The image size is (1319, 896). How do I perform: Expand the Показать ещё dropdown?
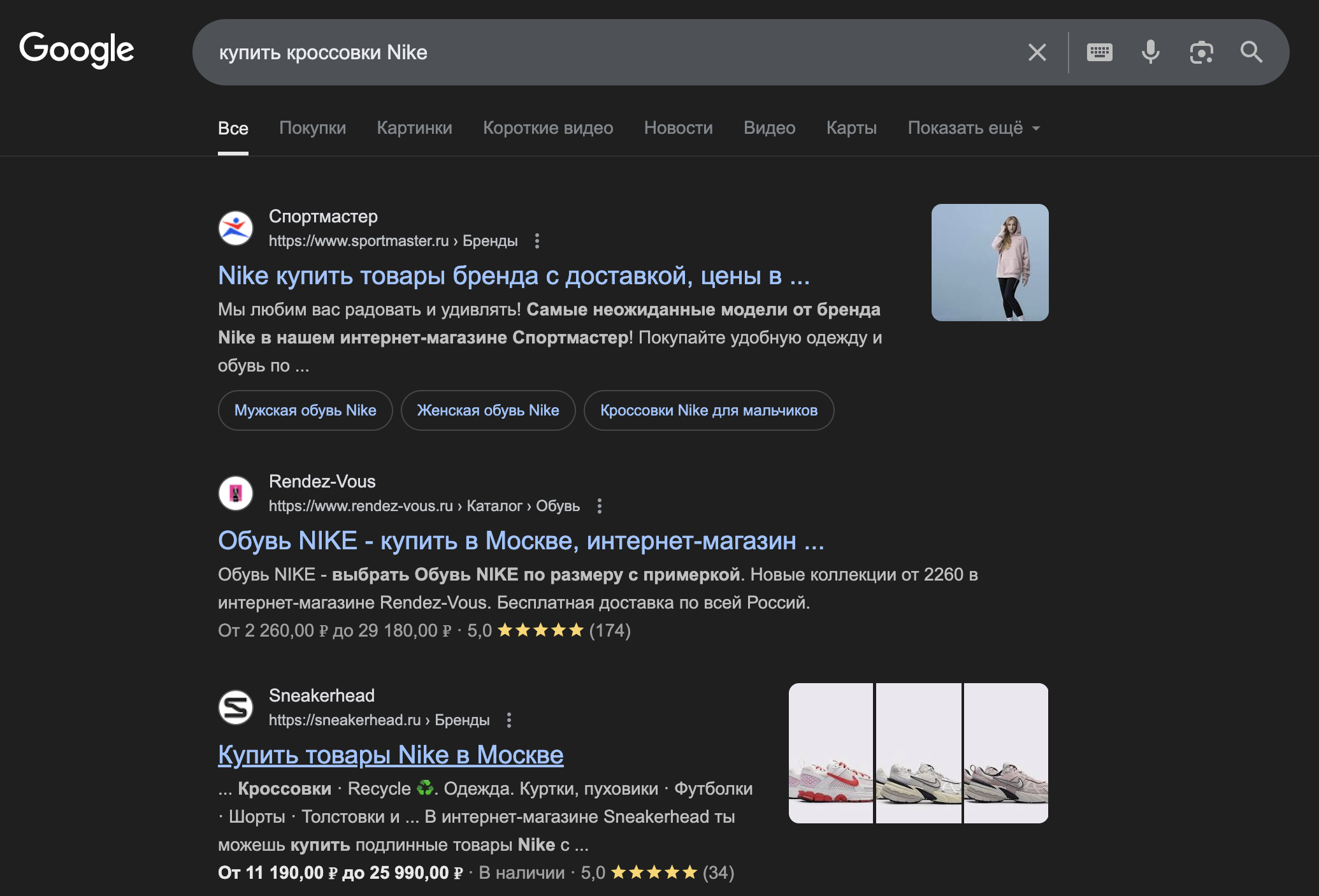(x=974, y=128)
